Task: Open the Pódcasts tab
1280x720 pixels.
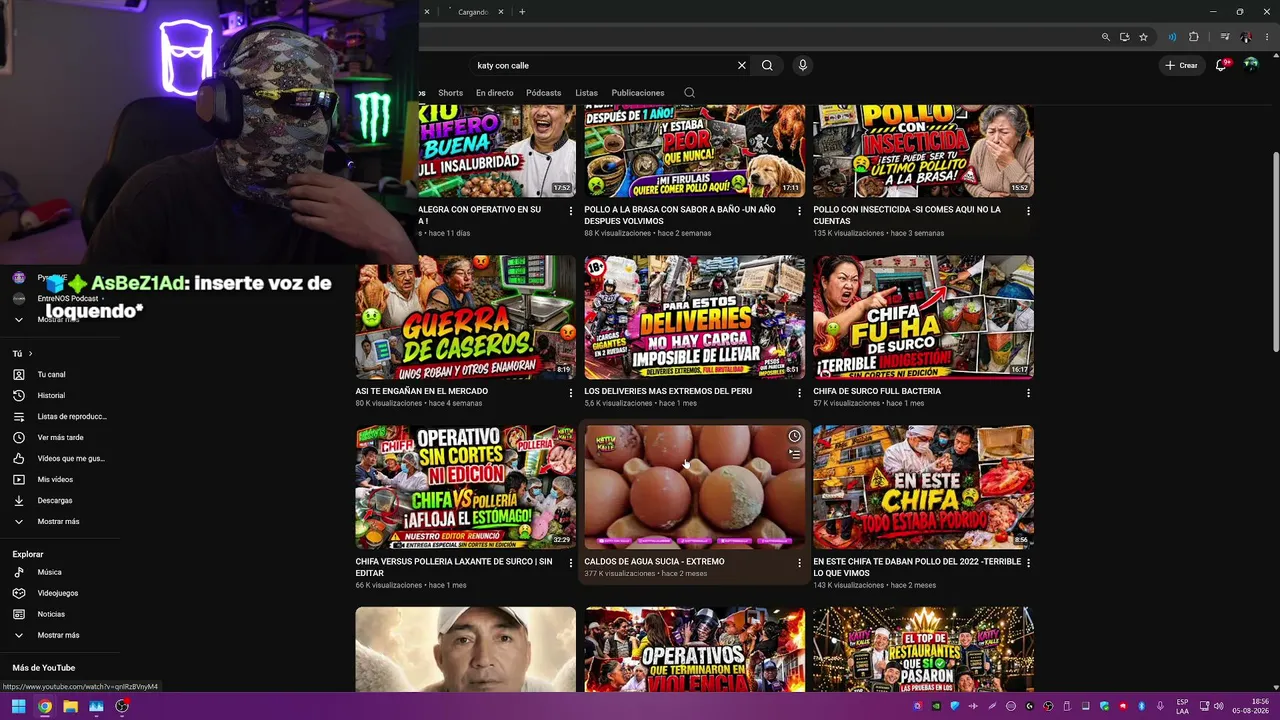Action: tap(544, 93)
